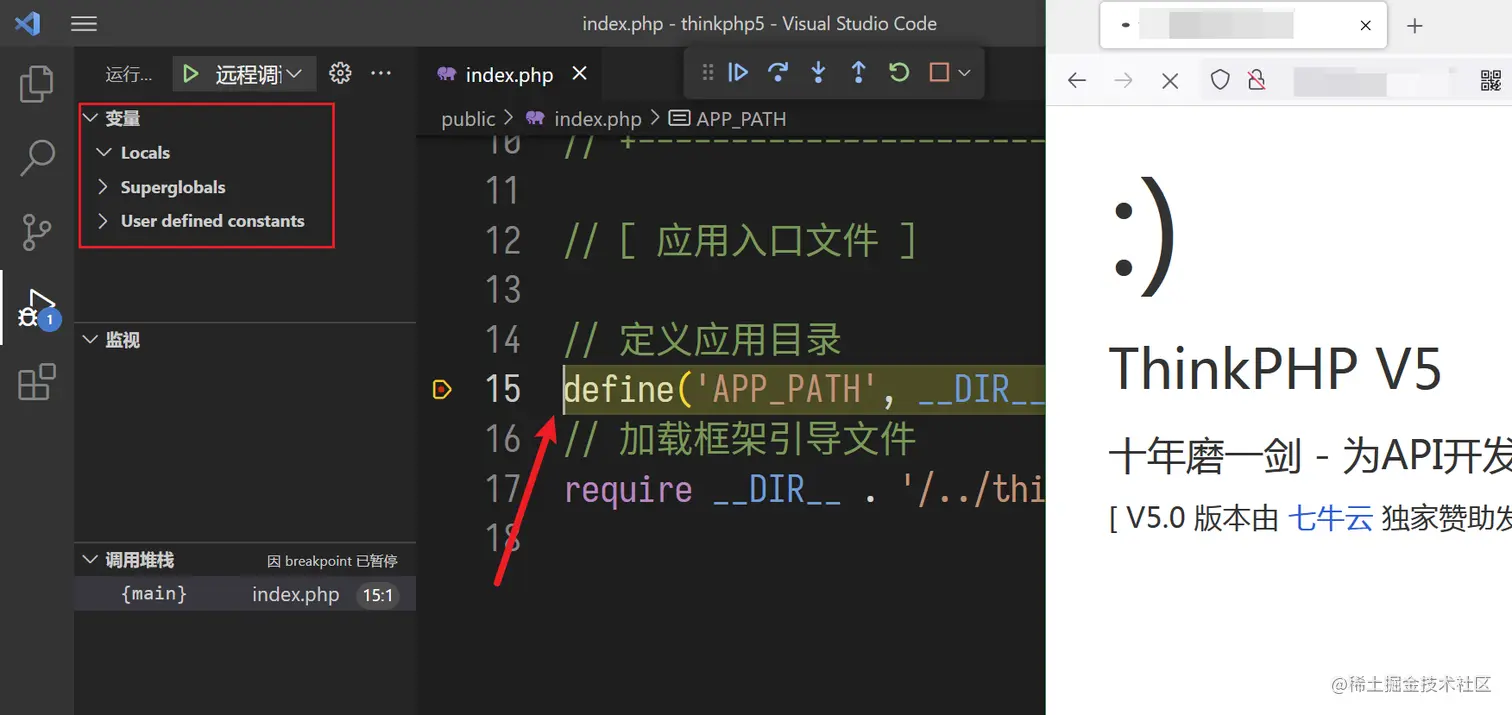Stop the debug session

point(939,72)
